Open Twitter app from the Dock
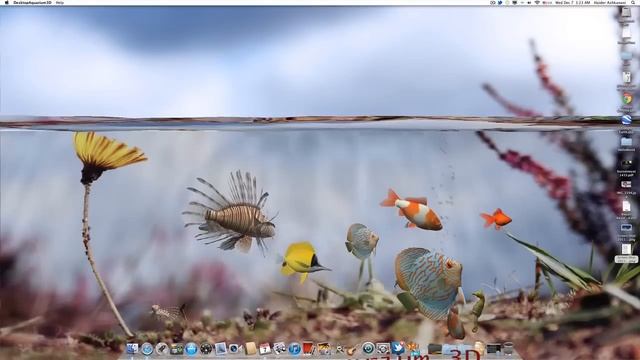The image size is (640, 360). (x=398, y=348)
